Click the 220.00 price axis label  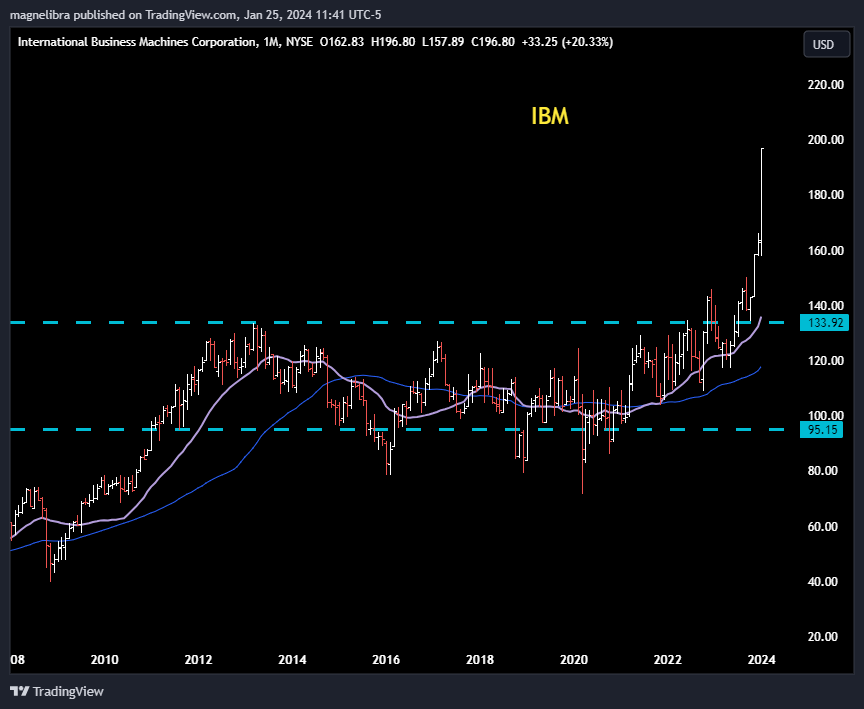[x=825, y=84]
